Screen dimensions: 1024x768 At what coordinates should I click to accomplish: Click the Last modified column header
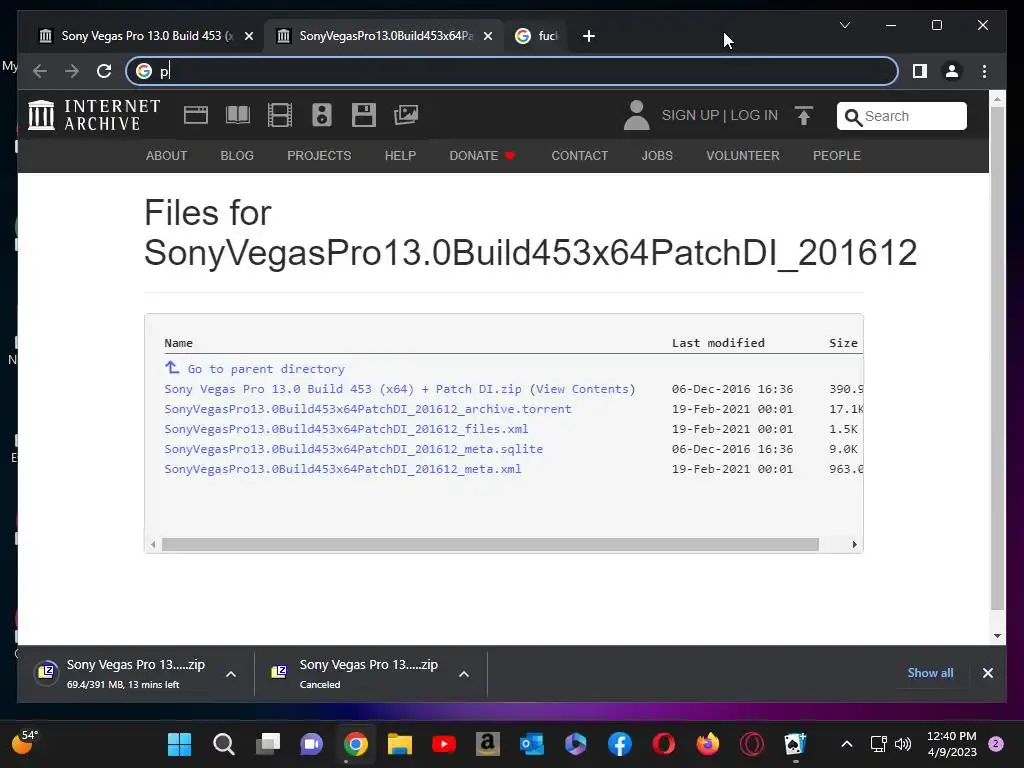(x=718, y=343)
